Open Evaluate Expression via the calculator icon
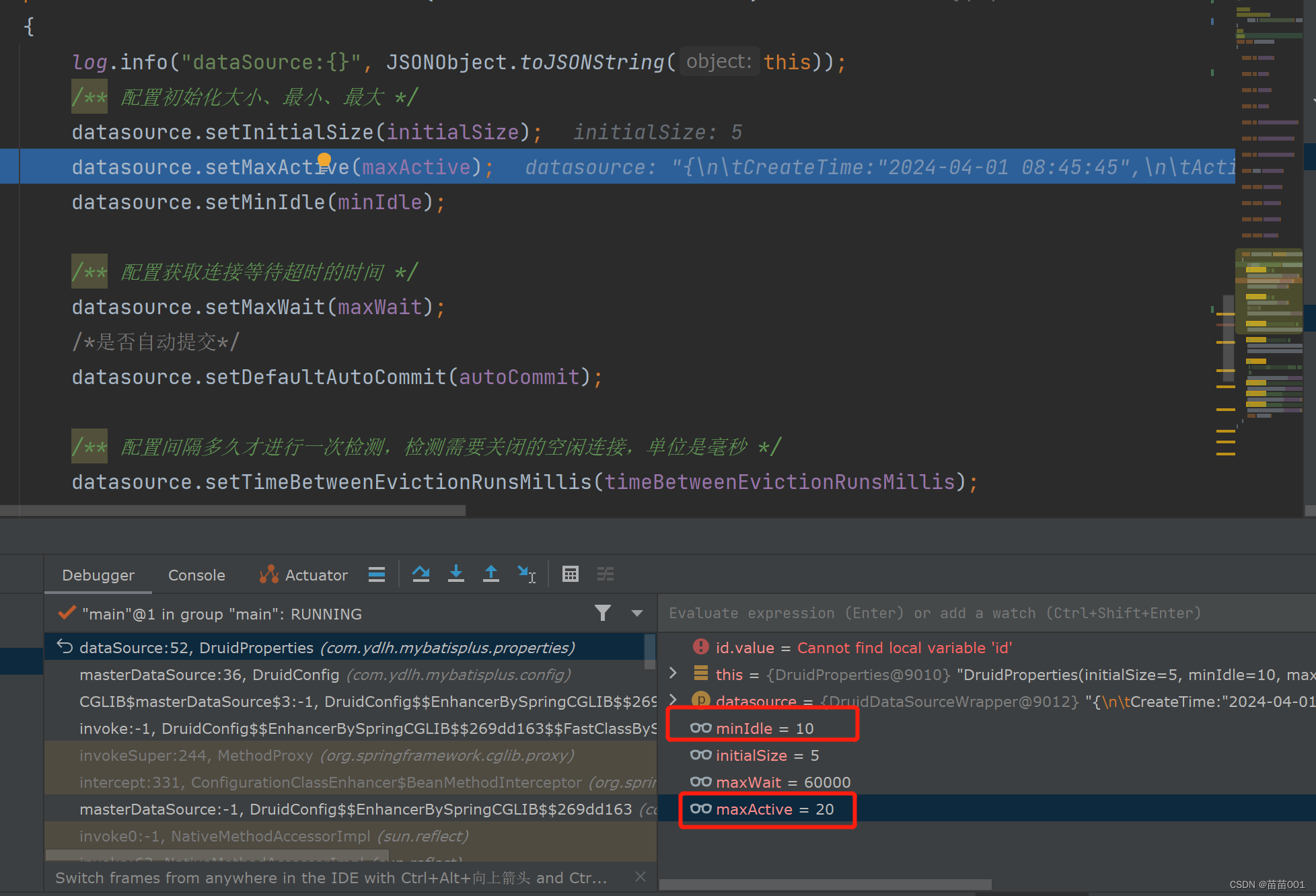 coord(571,574)
